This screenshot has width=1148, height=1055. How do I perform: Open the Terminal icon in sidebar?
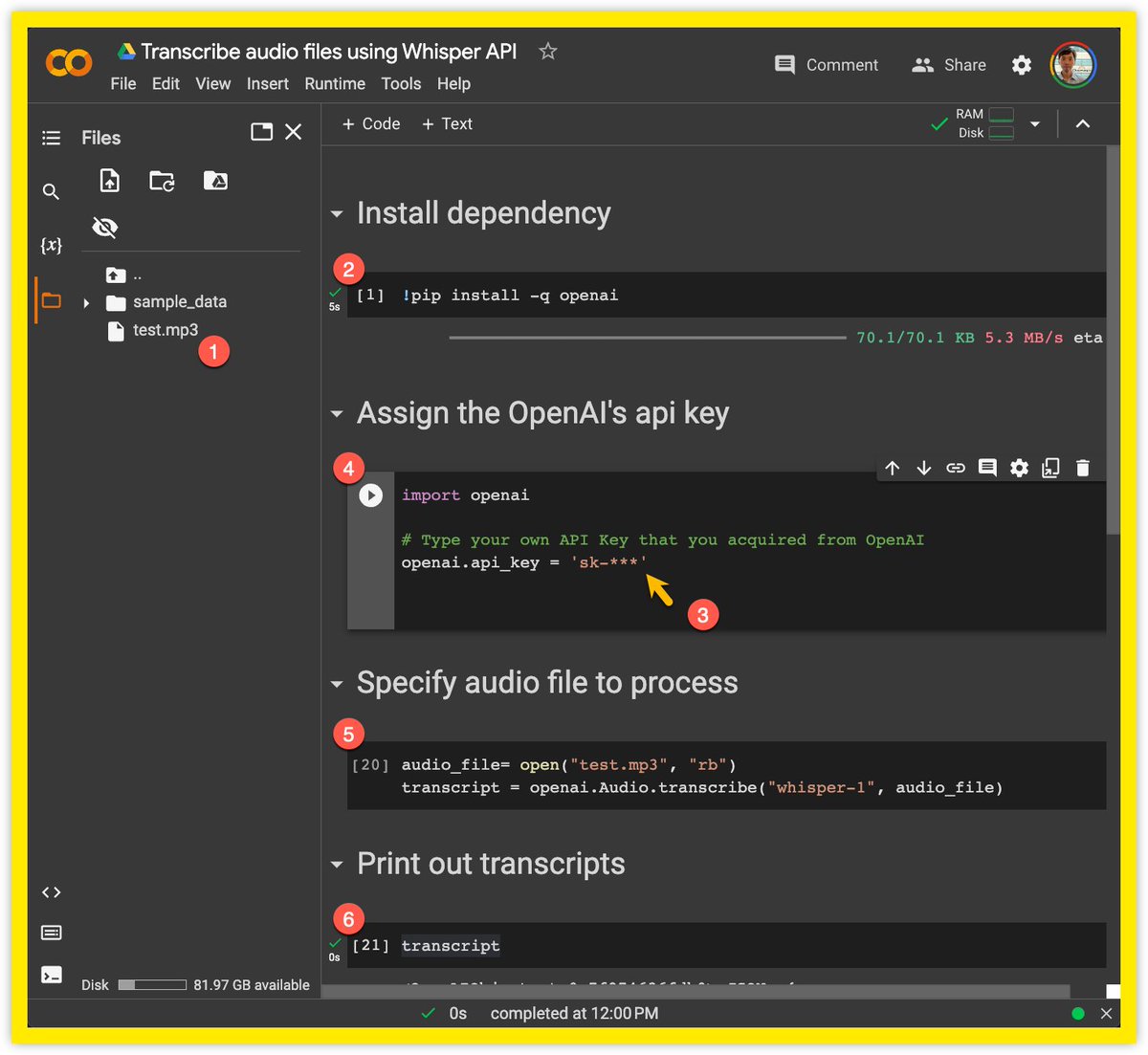52,975
